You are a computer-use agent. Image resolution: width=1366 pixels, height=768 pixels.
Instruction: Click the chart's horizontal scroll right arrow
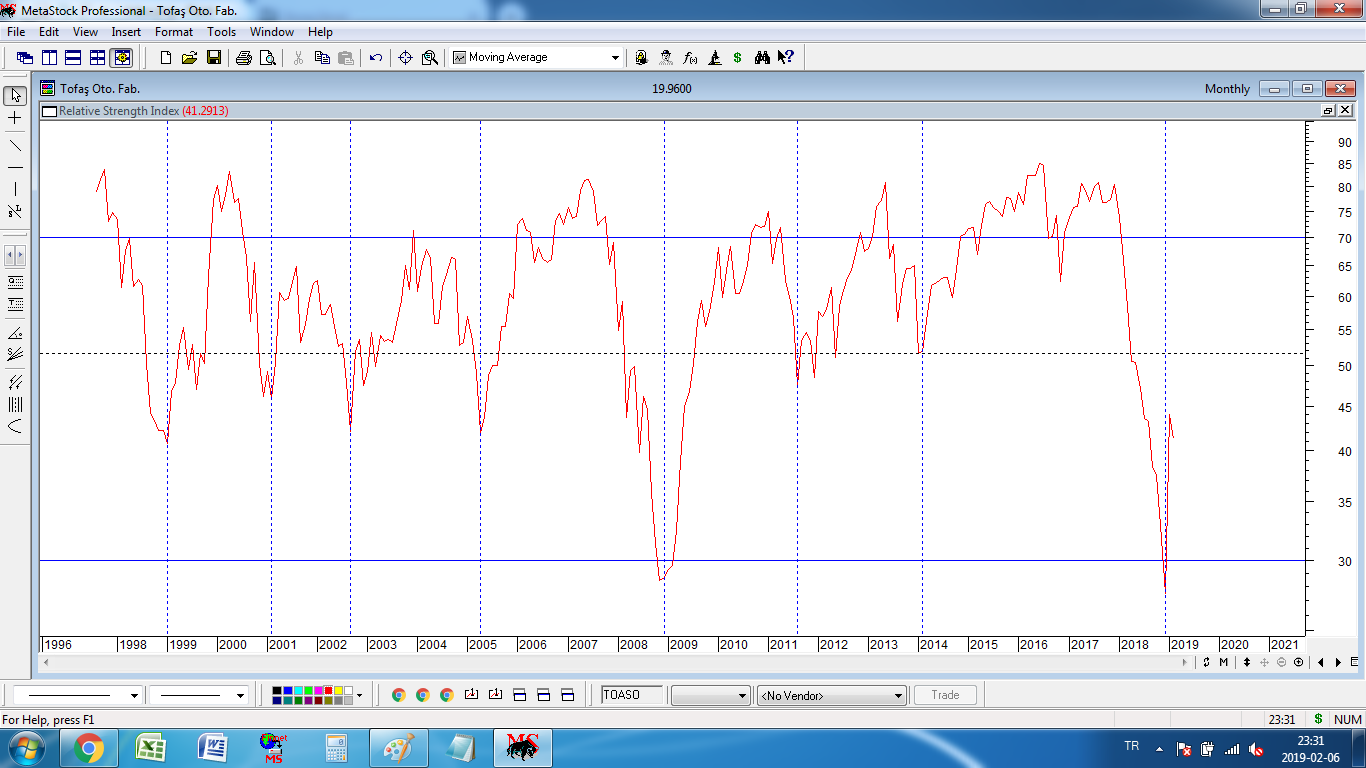pos(1185,662)
